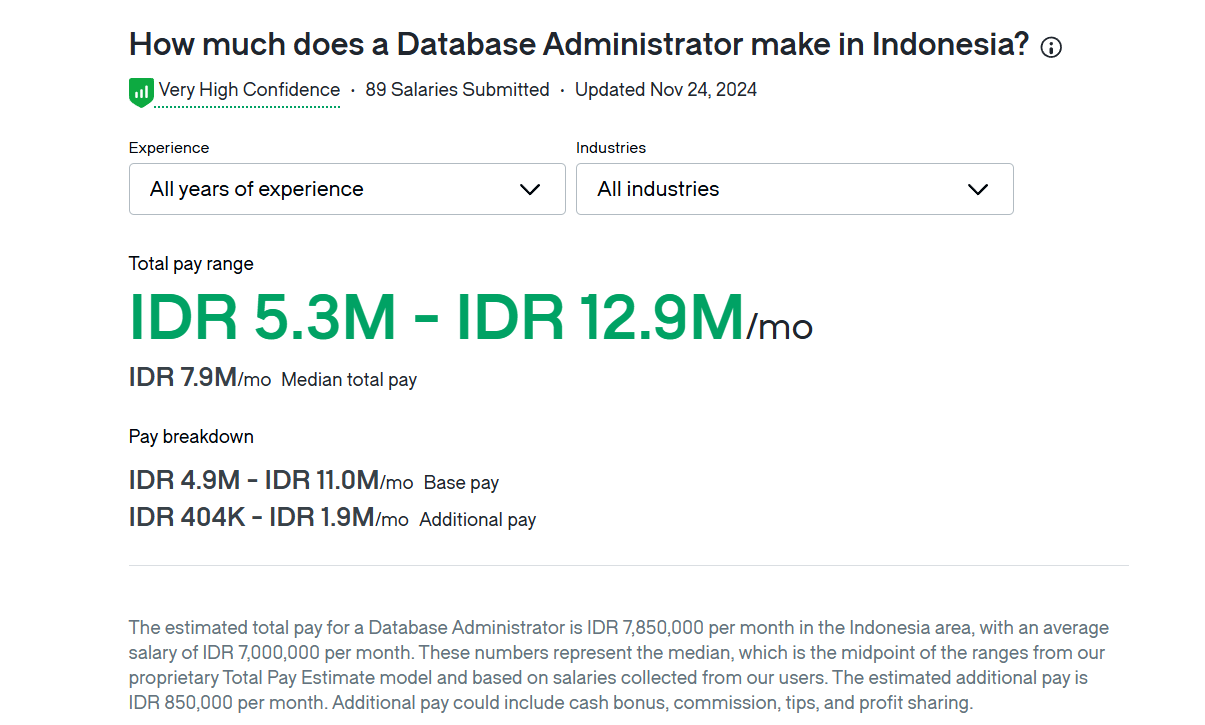Click the IDR 404K - IDR 1.9M range
This screenshot has width=1205, height=725.
[252, 518]
